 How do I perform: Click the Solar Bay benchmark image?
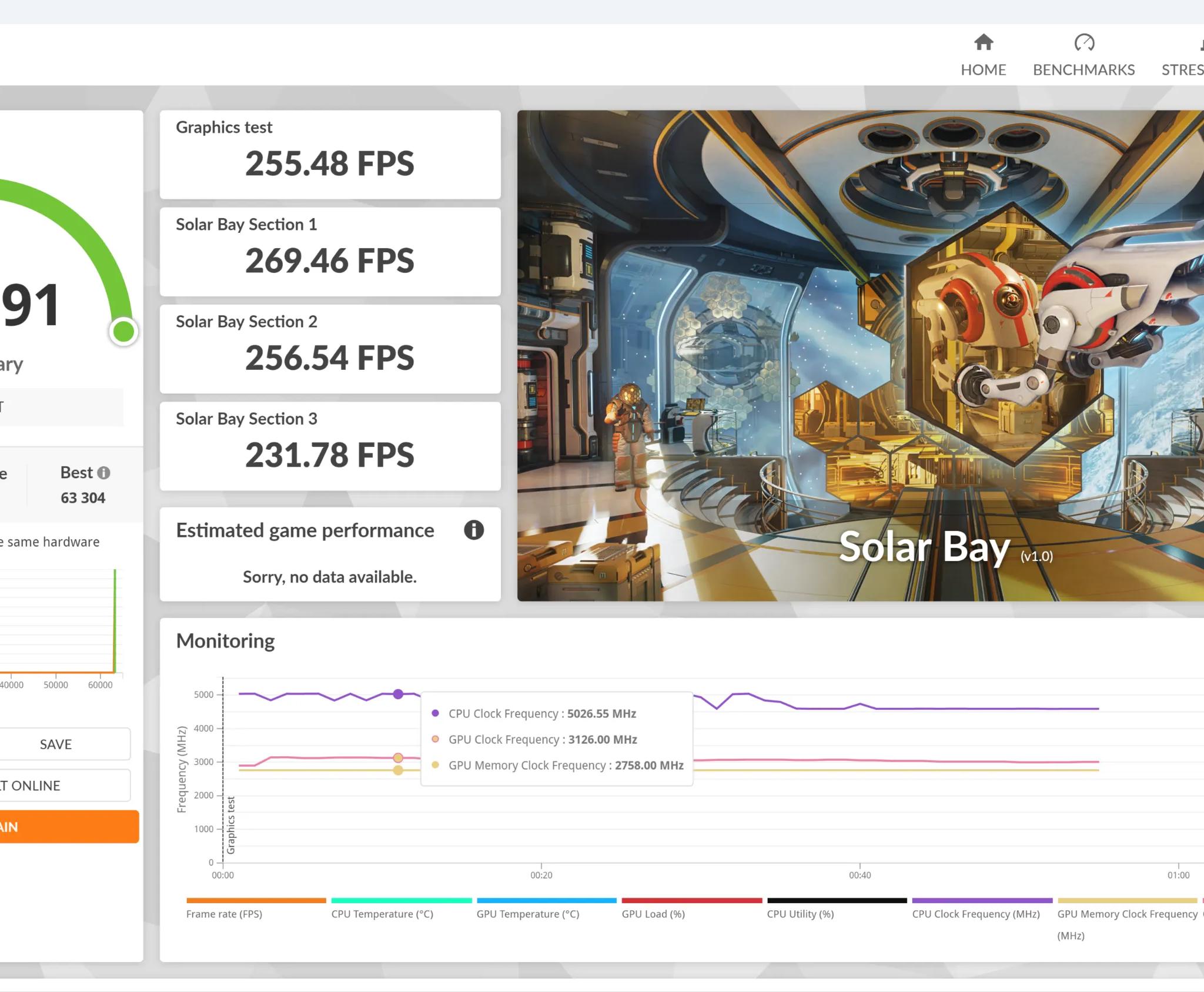click(860, 355)
